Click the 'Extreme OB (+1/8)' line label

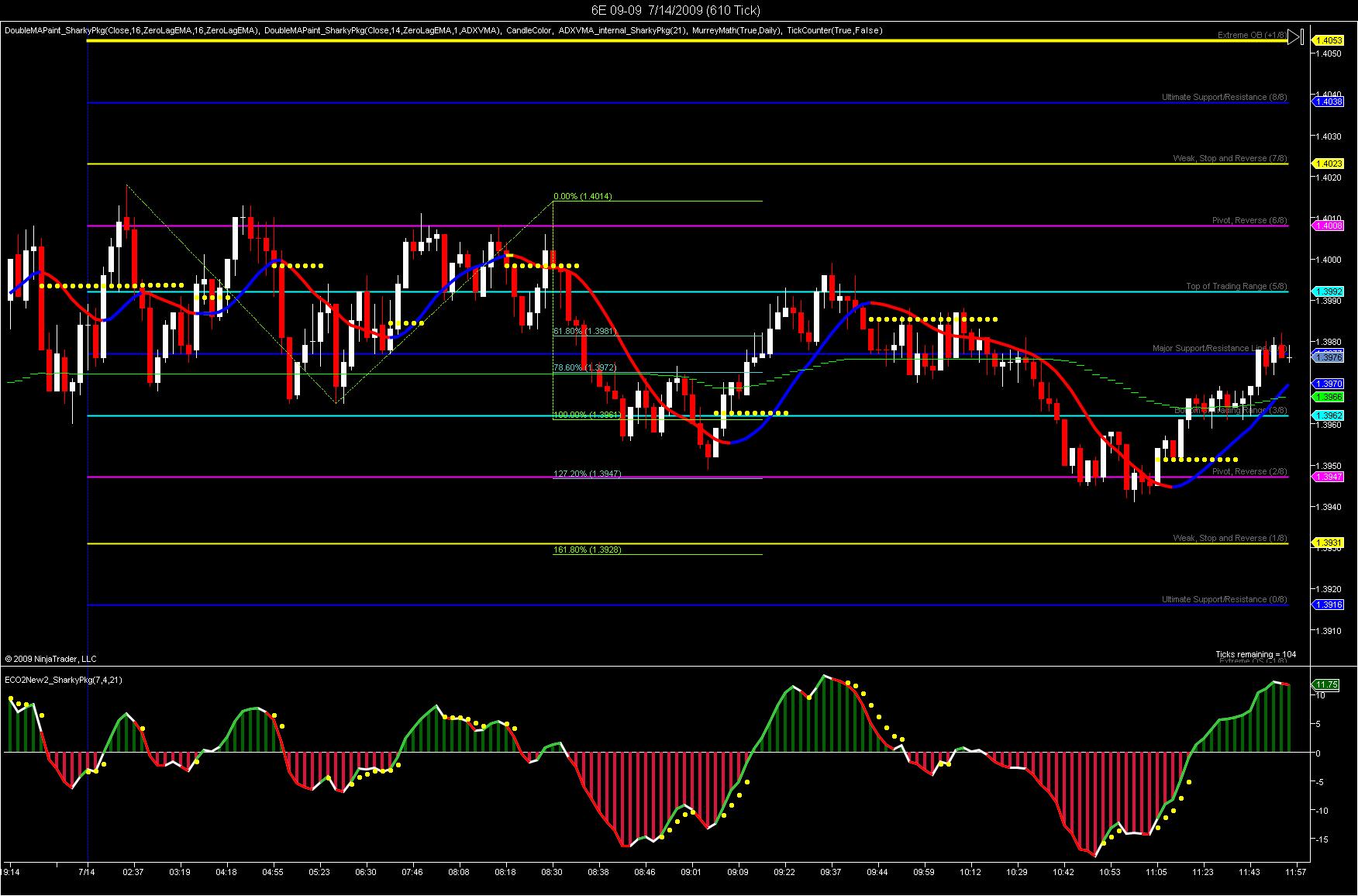(1252, 35)
